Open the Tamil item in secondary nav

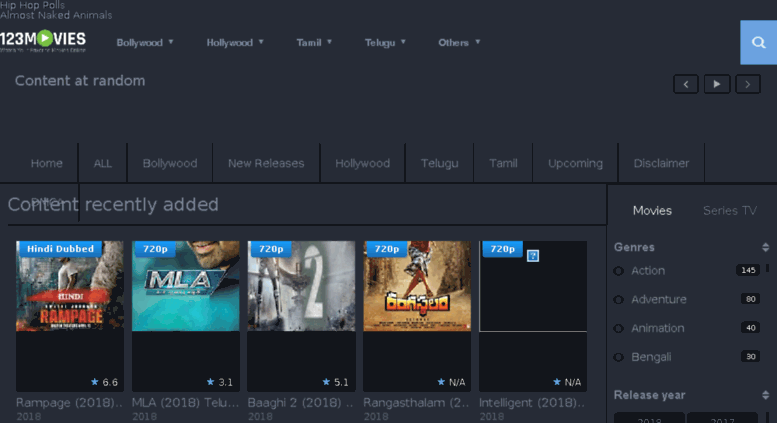pos(503,163)
